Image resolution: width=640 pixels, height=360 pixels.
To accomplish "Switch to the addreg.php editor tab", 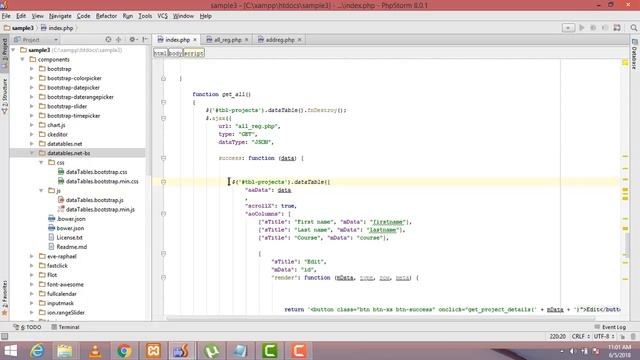I will (x=280, y=40).
